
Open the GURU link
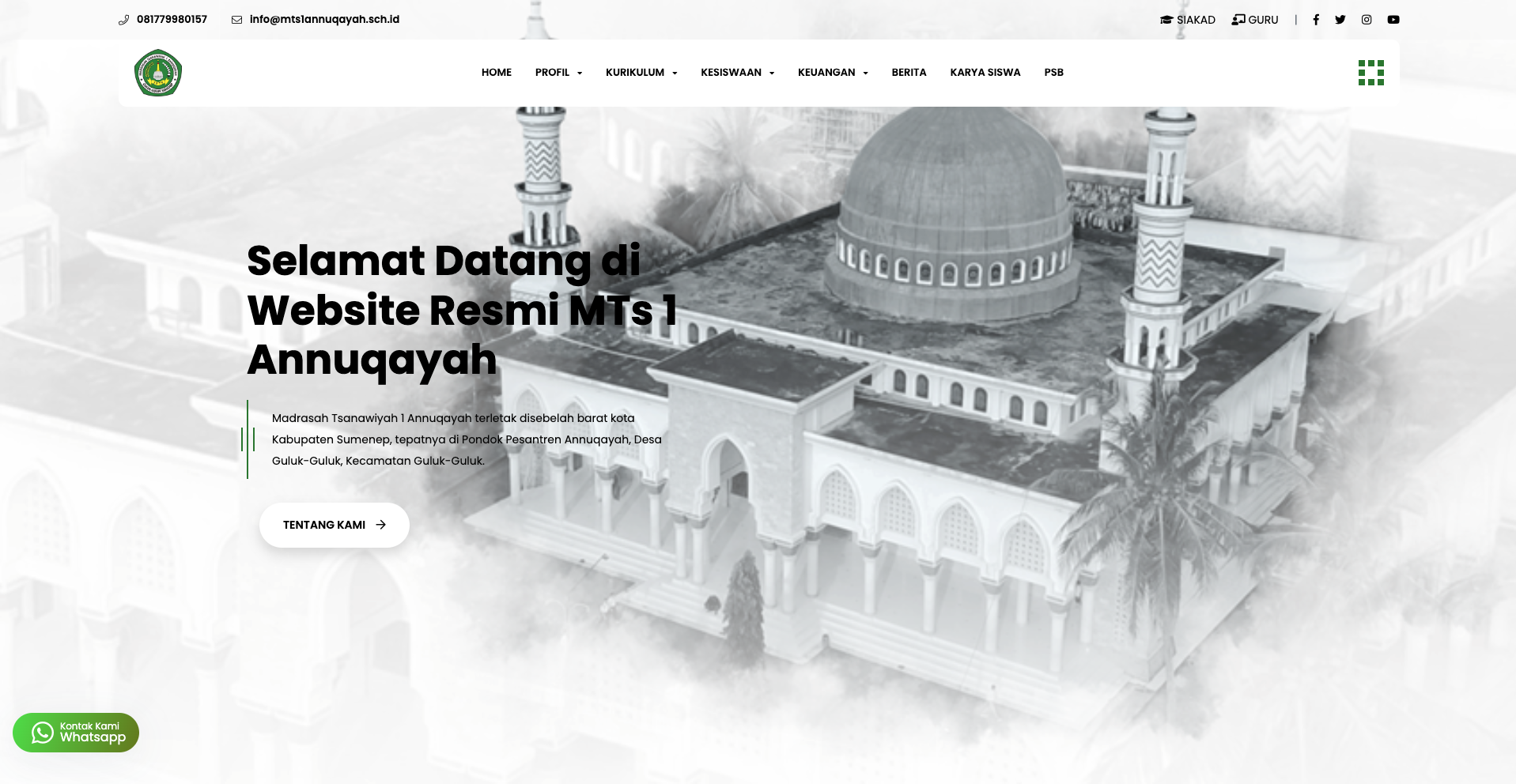[x=1255, y=20]
